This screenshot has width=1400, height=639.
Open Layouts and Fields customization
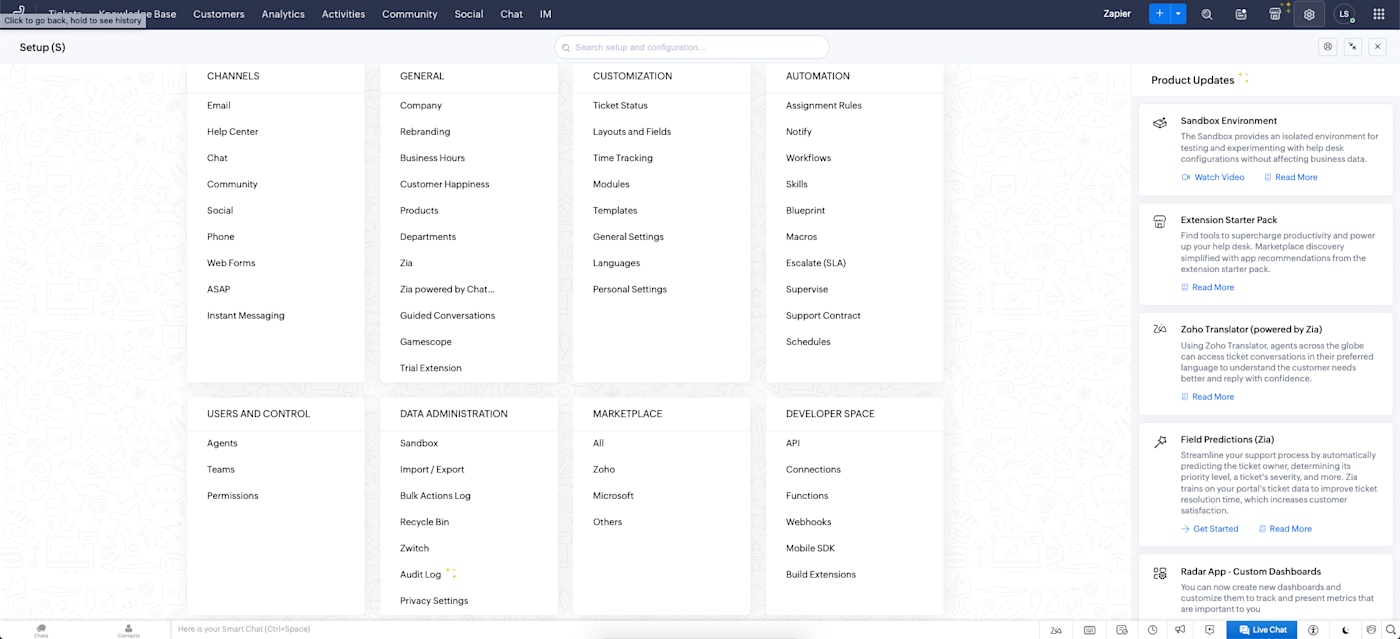pyautogui.click(x=632, y=131)
